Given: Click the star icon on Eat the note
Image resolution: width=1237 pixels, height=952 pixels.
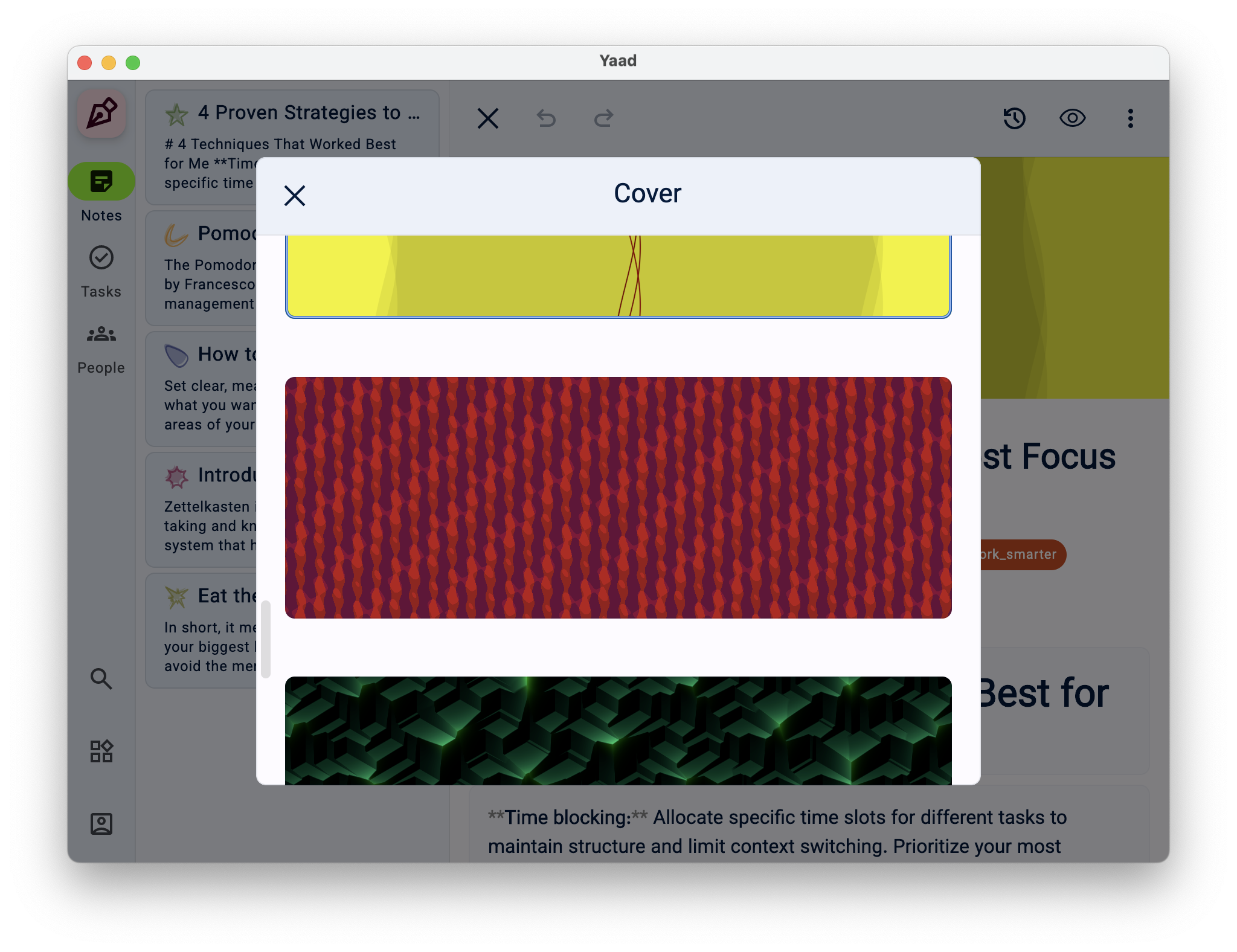Looking at the screenshot, I should (x=176, y=597).
